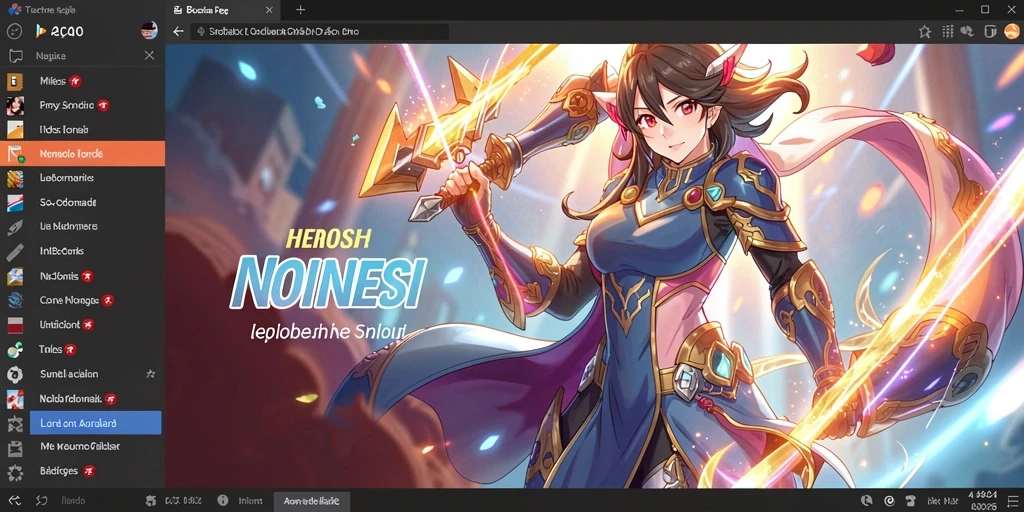Open the top-right toolbar panel icon
Screen dimensions: 1024x512
pyautogui.click(x=990, y=31)
